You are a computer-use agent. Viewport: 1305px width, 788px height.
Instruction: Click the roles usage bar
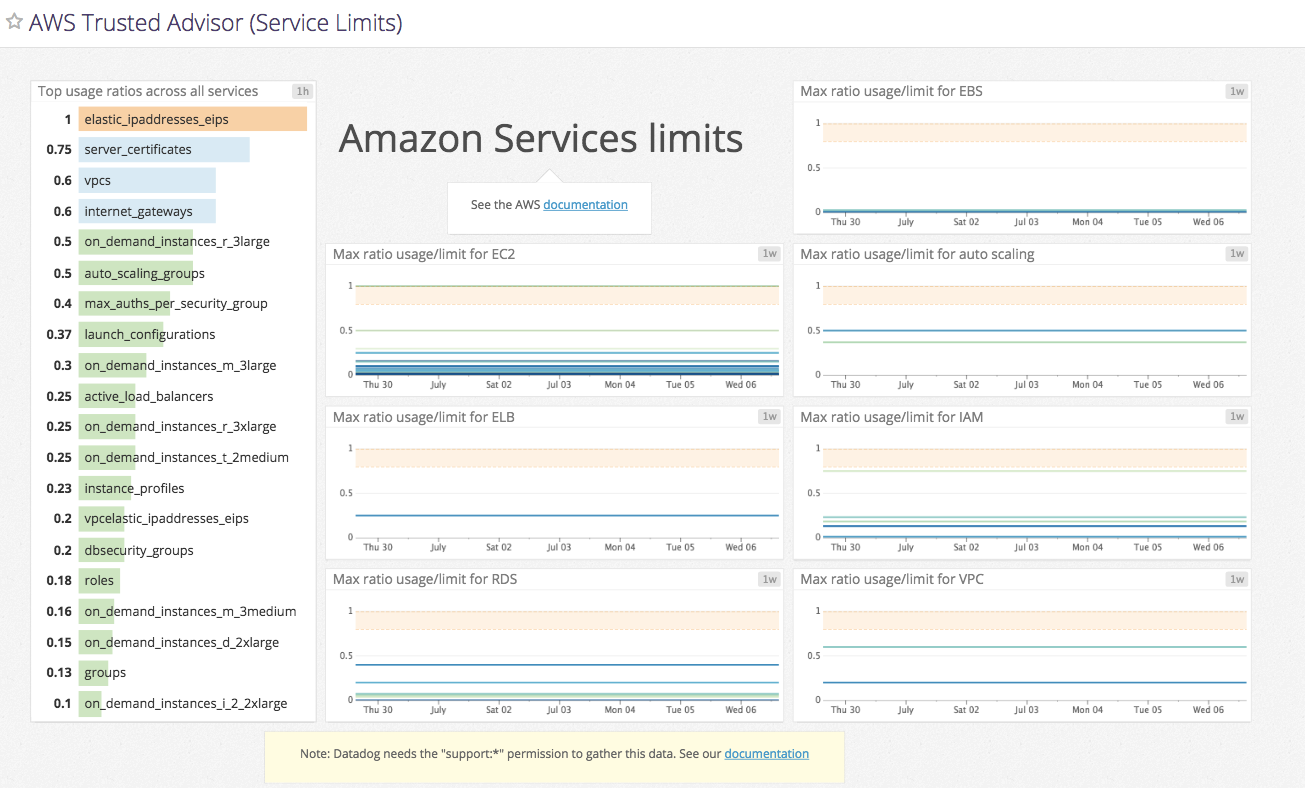pyautogui.click(x=98, y=580)
